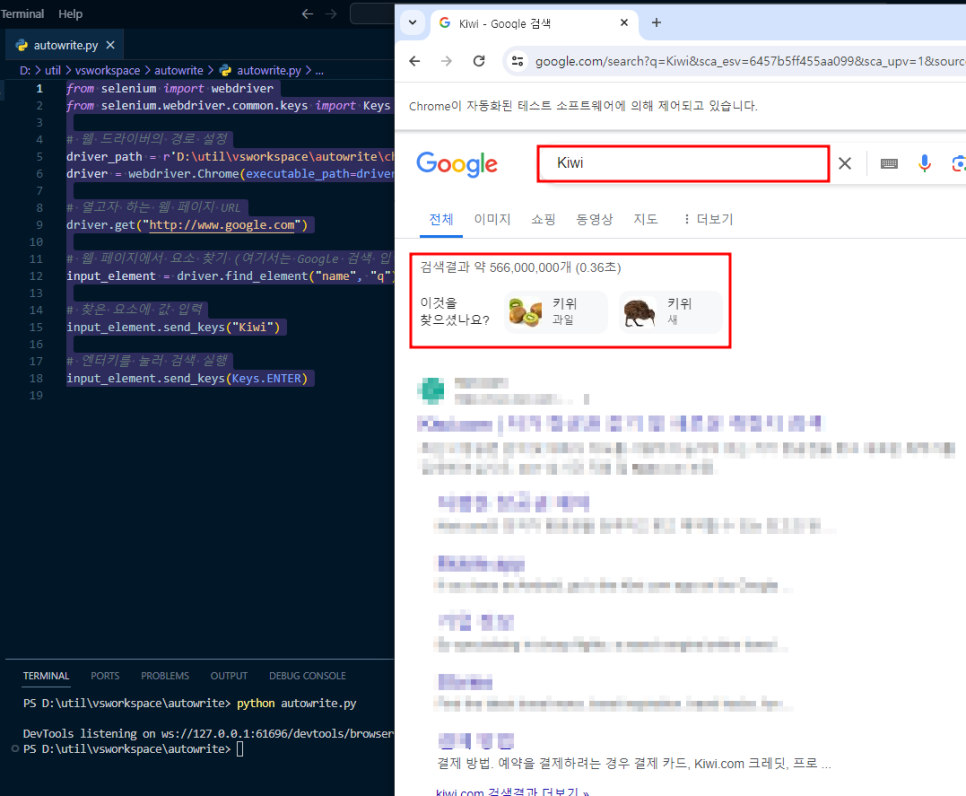Open the kiwi.com 검색결과 더보기 link
966x796 pixels.
(513, 792)
